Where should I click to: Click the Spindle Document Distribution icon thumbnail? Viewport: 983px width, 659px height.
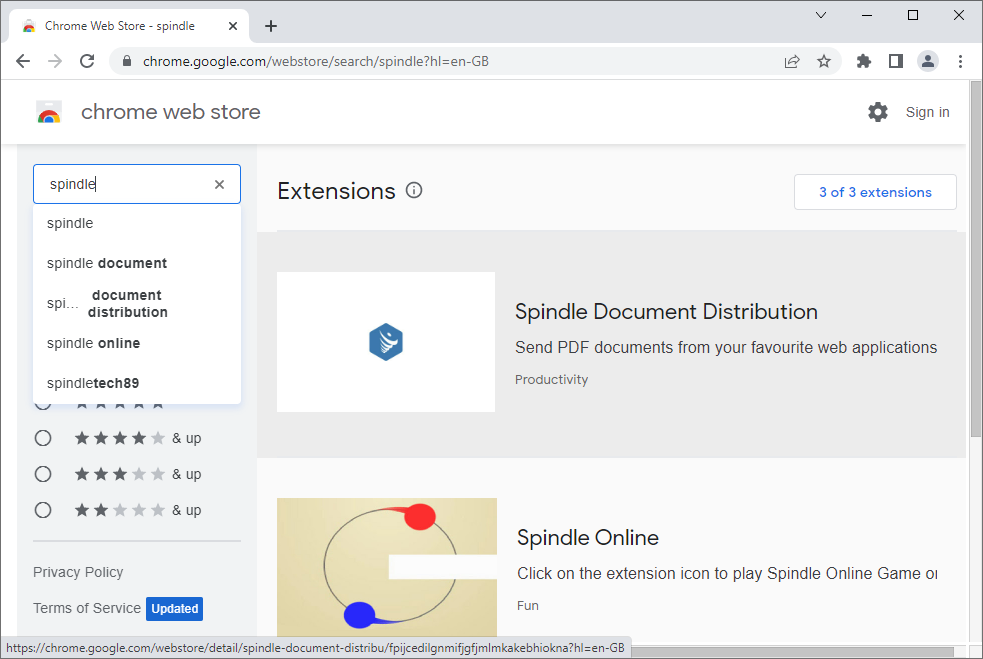click(386, 342)
